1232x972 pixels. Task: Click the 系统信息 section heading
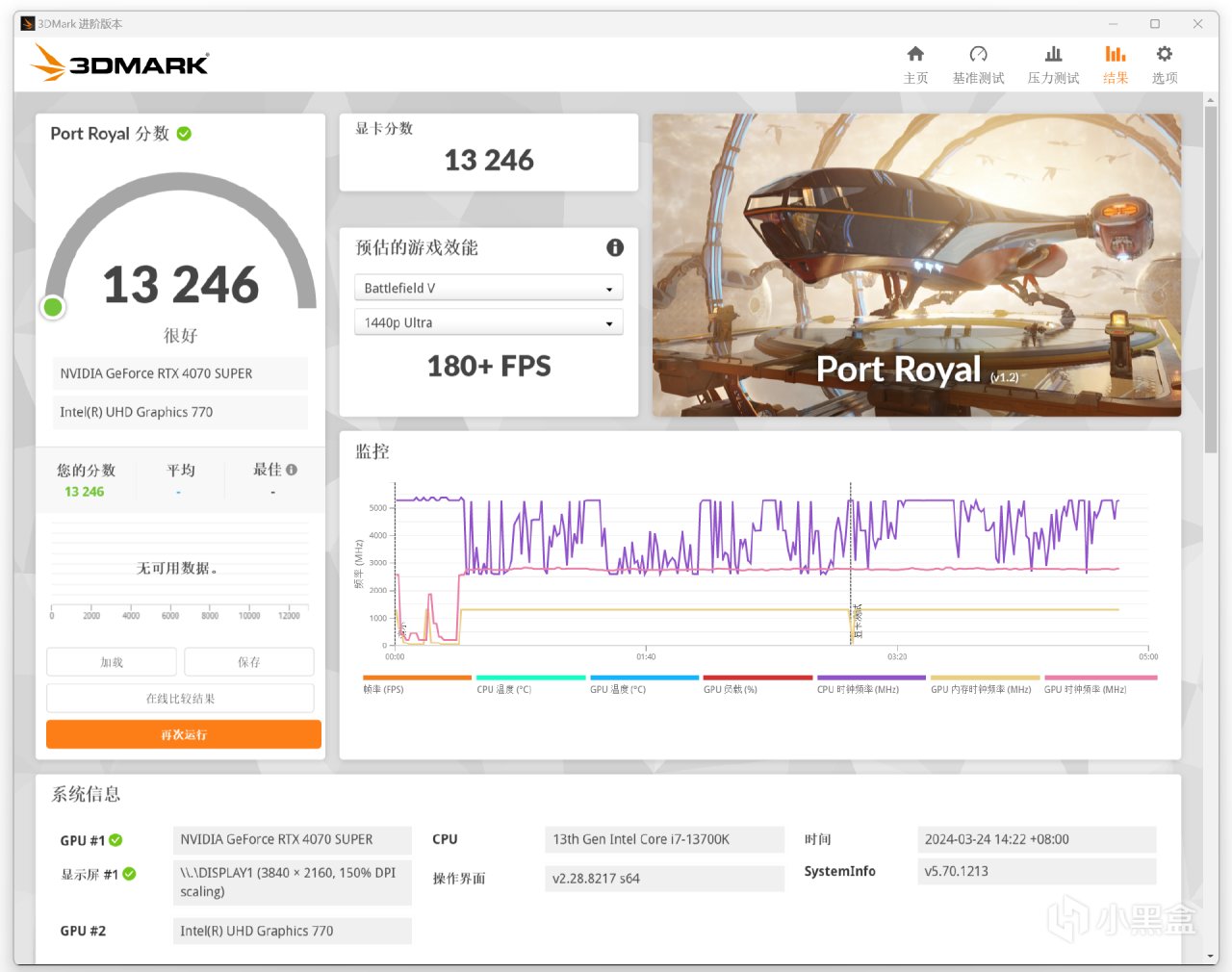coord(86,794)
